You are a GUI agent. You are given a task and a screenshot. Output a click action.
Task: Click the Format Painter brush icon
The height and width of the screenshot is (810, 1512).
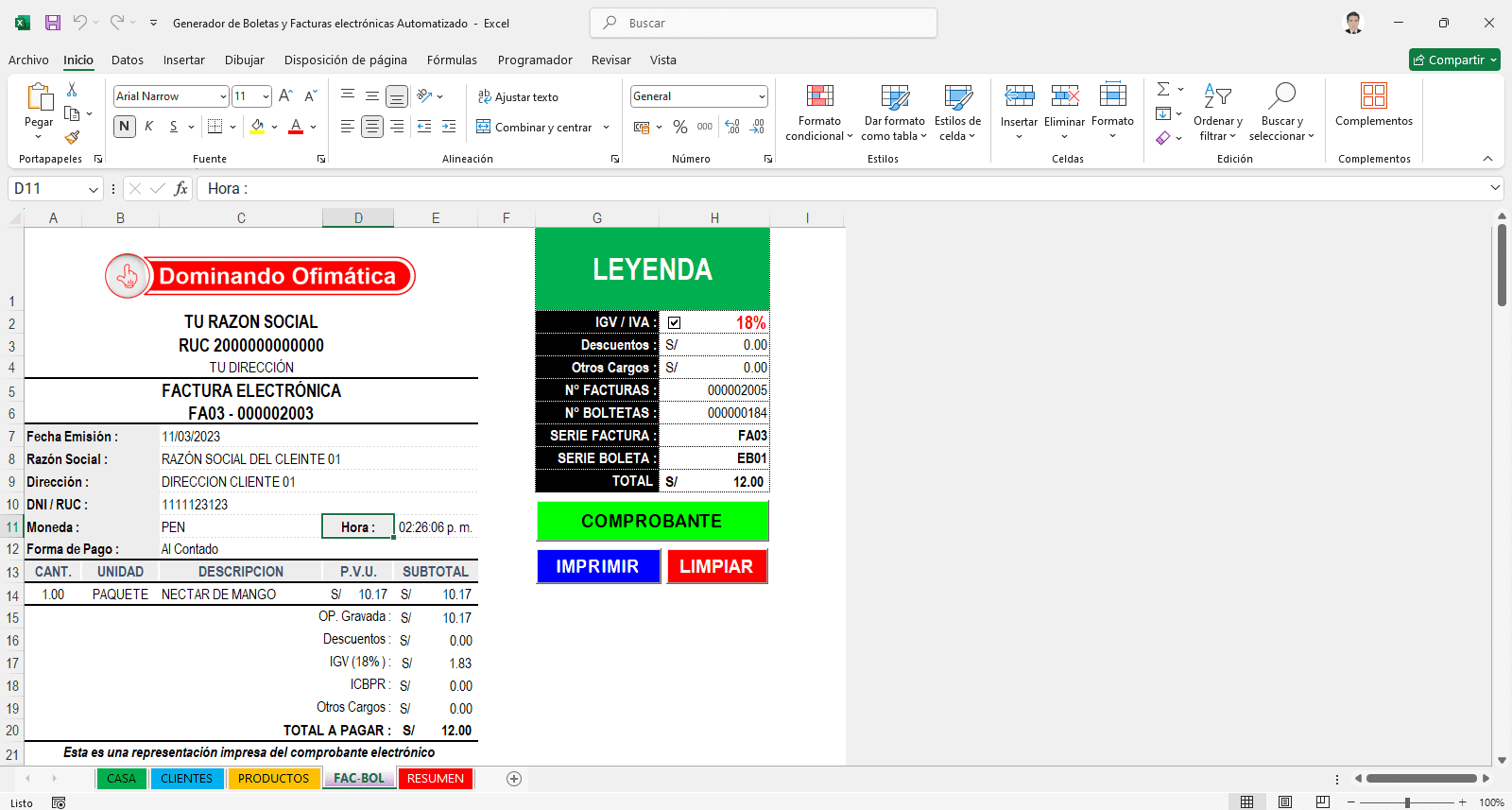coord(72,137)
